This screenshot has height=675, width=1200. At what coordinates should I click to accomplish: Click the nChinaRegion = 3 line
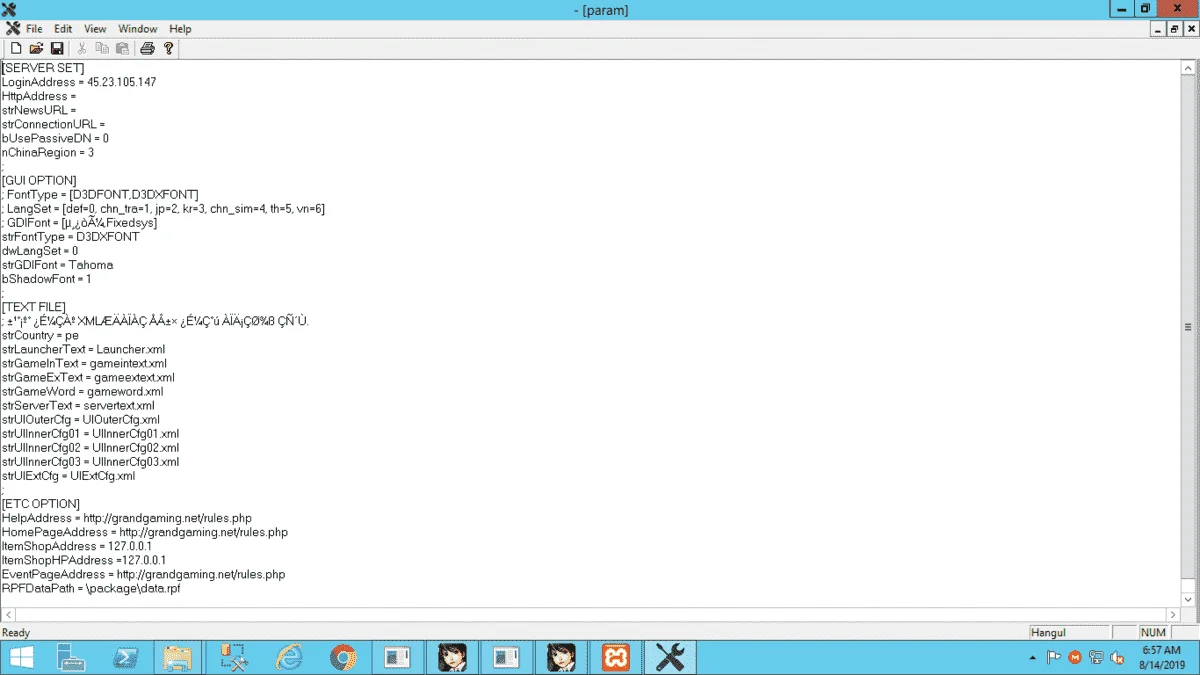coord(48,152)
